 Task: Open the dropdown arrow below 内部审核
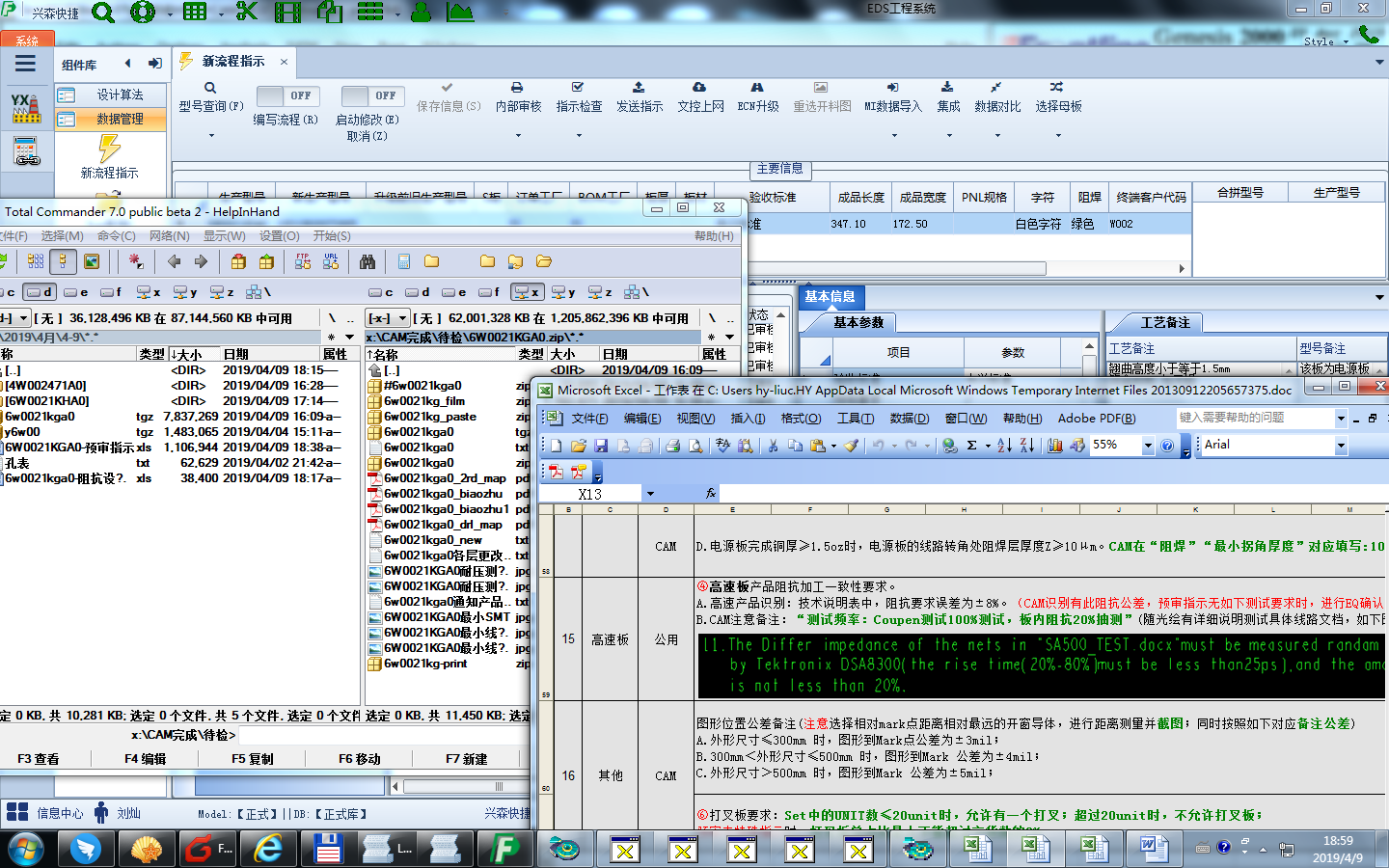tap(518, 136)
